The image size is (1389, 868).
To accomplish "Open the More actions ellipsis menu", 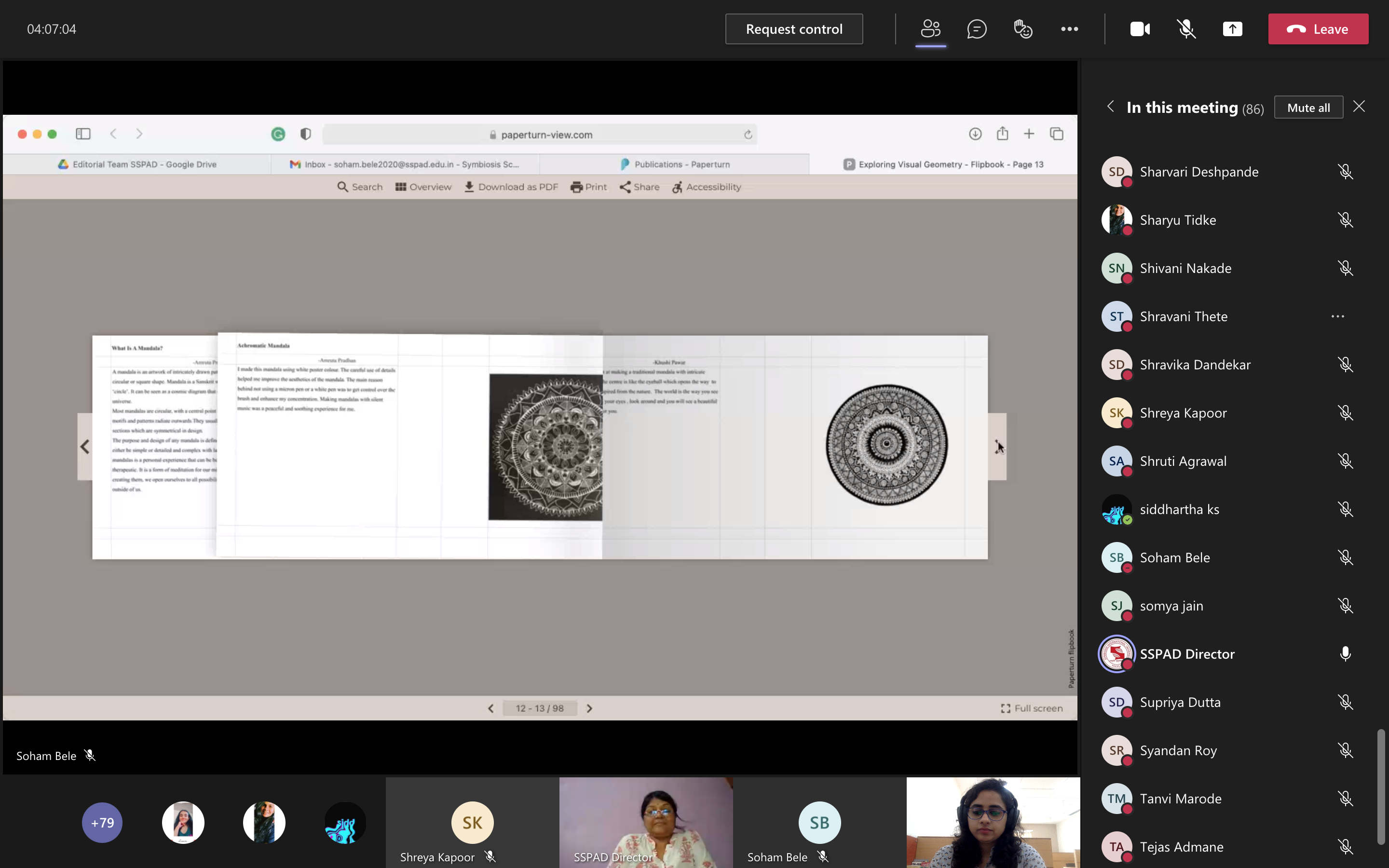I will (x=1069, y=29).
